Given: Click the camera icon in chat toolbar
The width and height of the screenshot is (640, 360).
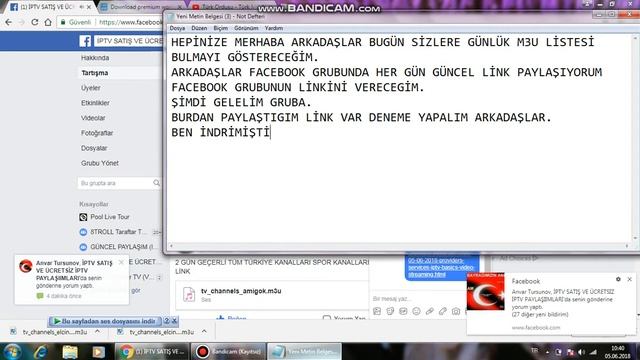Looking at the screenshot, I should (456, 311).
